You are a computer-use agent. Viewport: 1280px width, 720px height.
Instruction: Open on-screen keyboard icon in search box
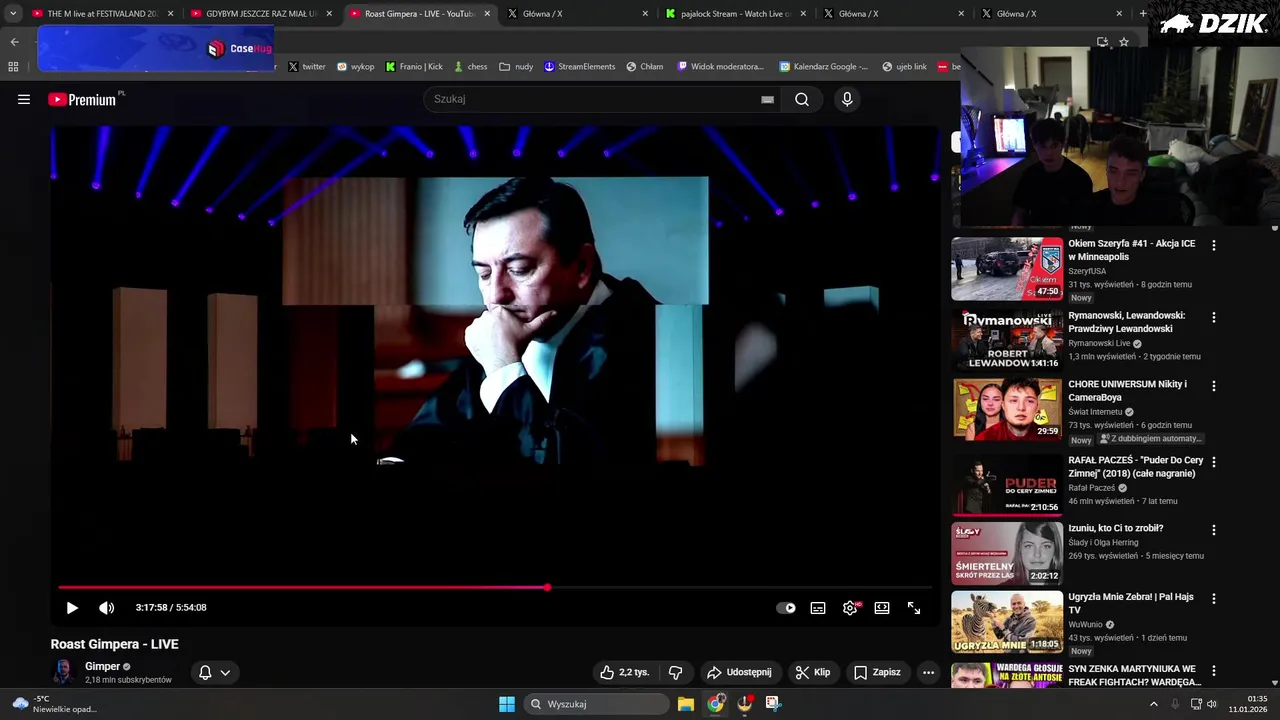[767, 99]
